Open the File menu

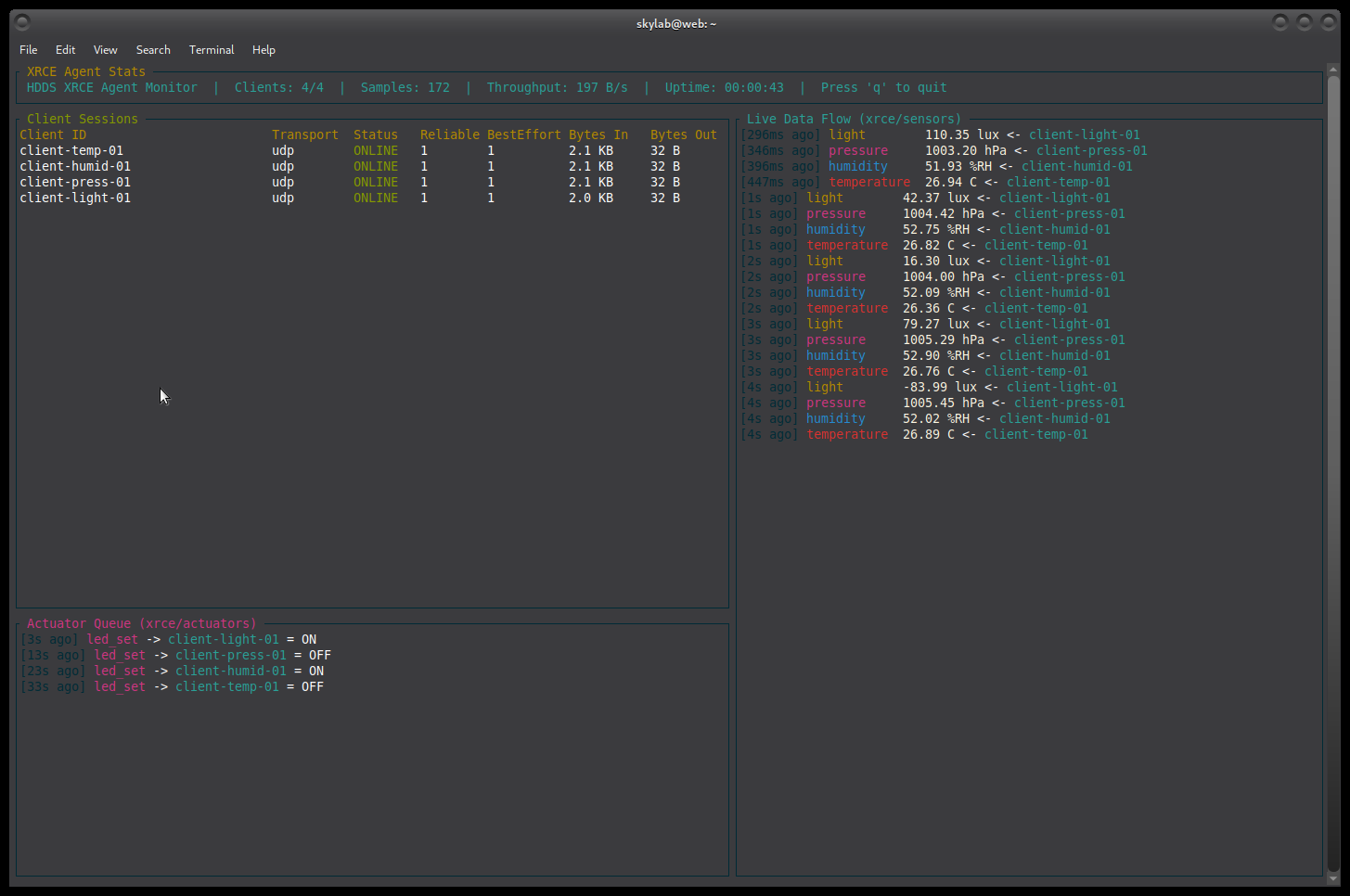[28, 50]
